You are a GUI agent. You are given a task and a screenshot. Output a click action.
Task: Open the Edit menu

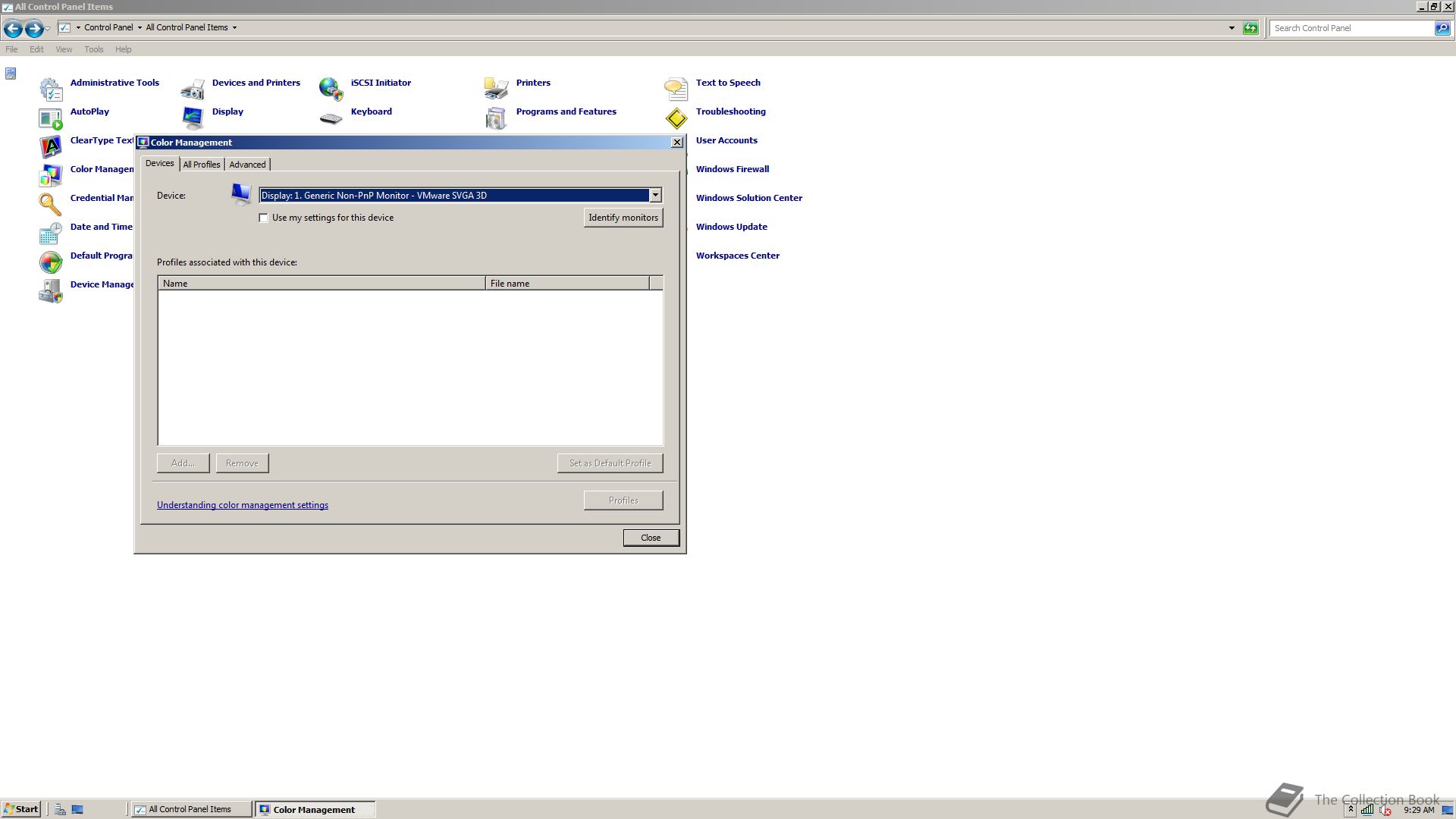[x=36, y=49]
